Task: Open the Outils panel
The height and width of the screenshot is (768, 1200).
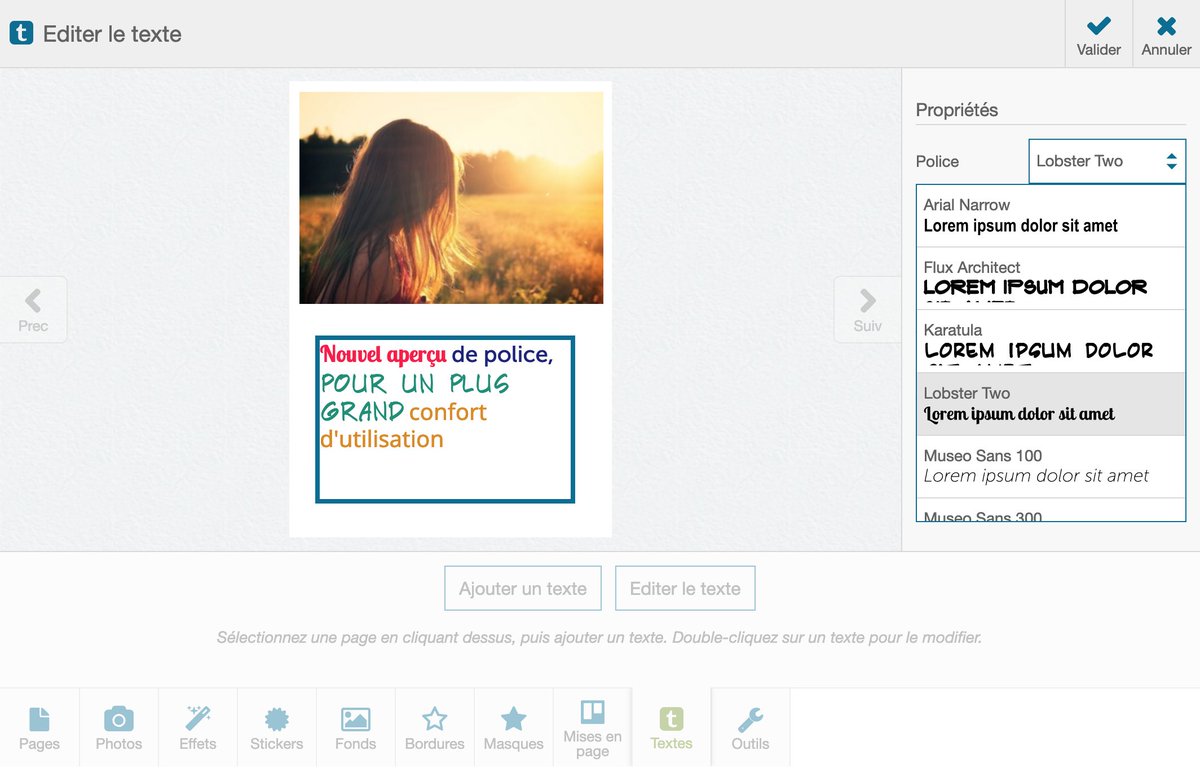Action: (x=750, y=727)
